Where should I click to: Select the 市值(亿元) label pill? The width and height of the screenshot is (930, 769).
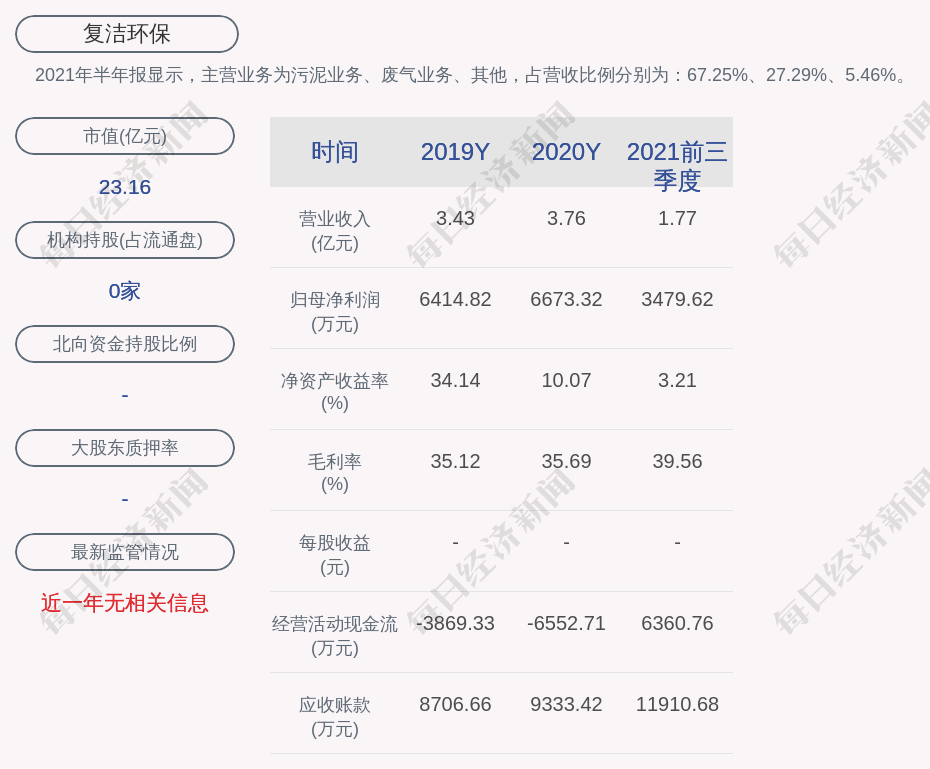pos(125,136)
